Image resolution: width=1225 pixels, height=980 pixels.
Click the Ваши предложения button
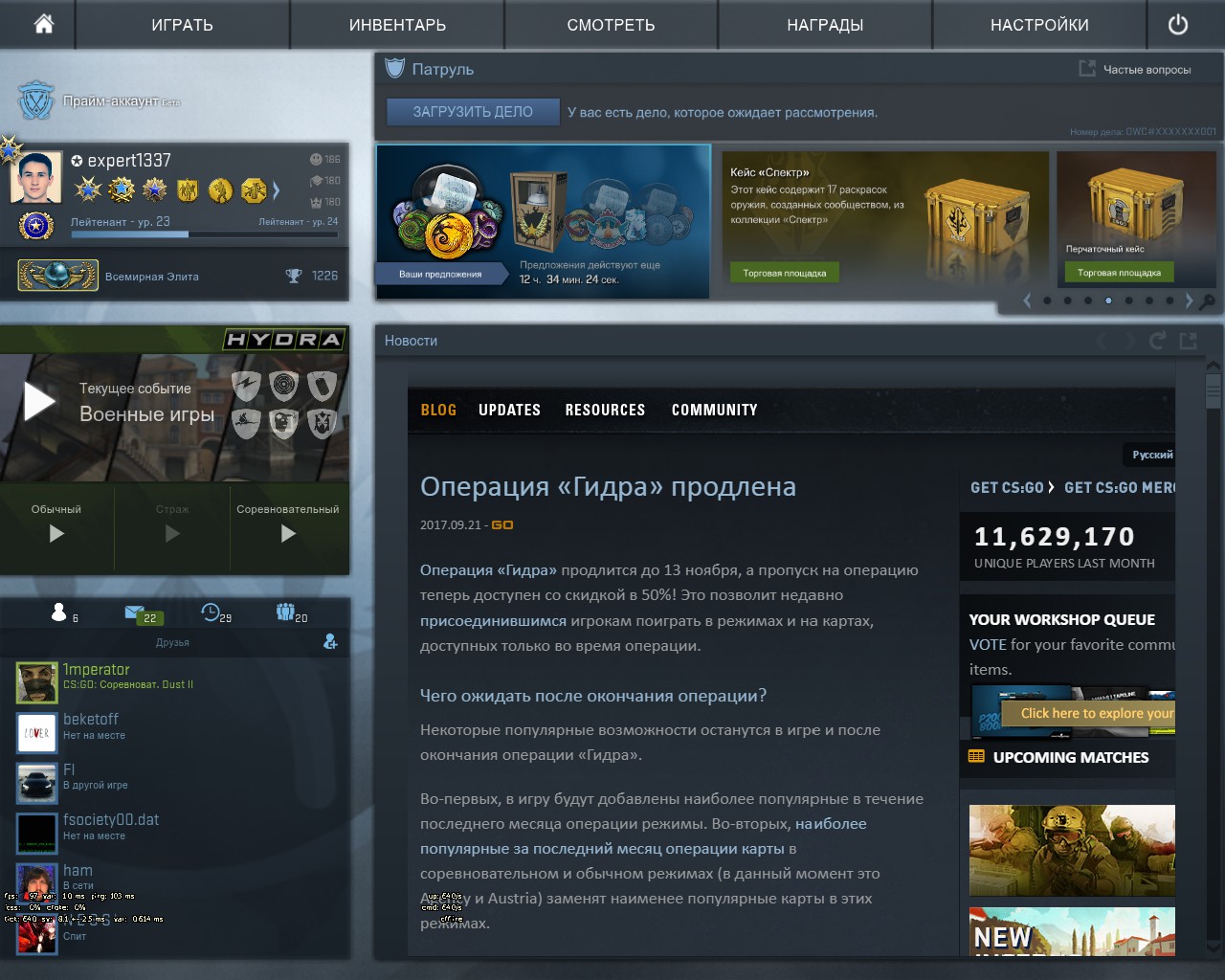(440, 274)
